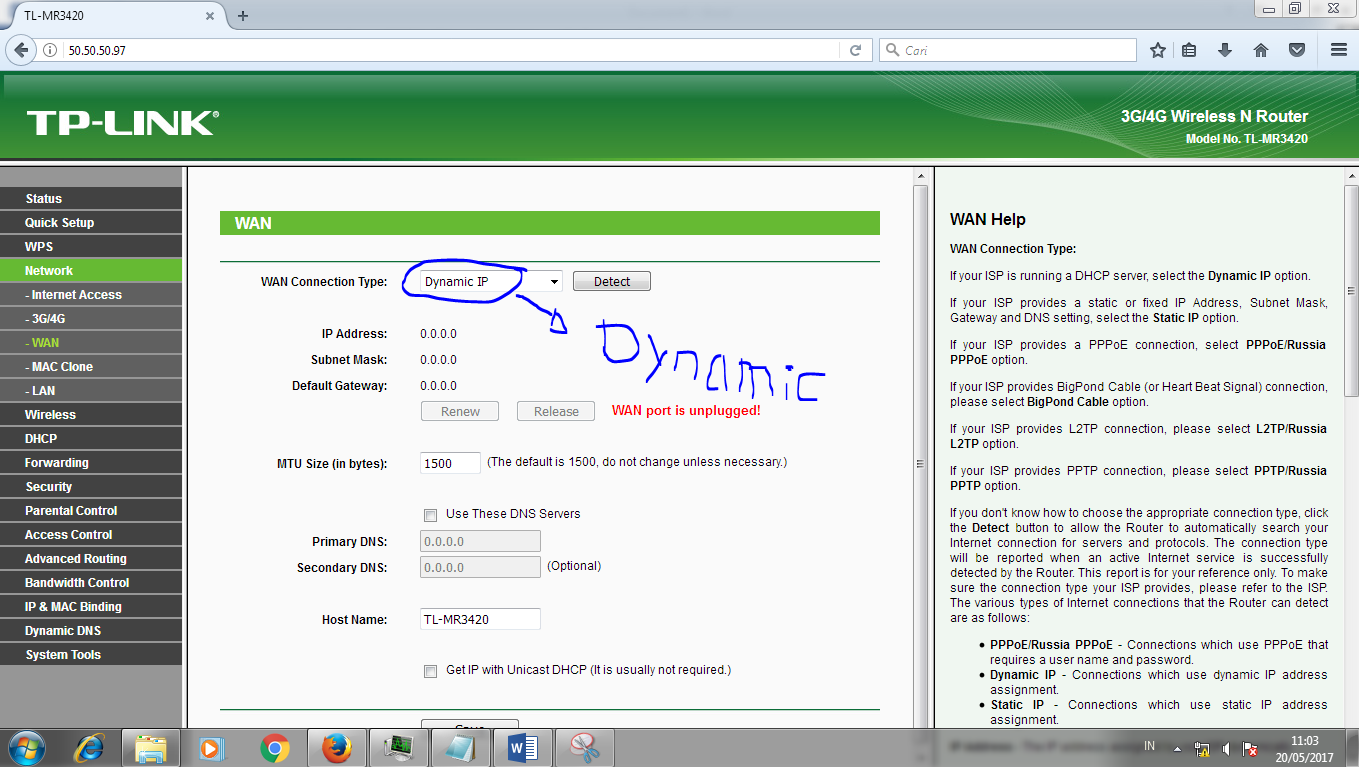Bookmark this page with the star icon
This screenshot has width=1359, height=767.
[x=1158, y=50]
